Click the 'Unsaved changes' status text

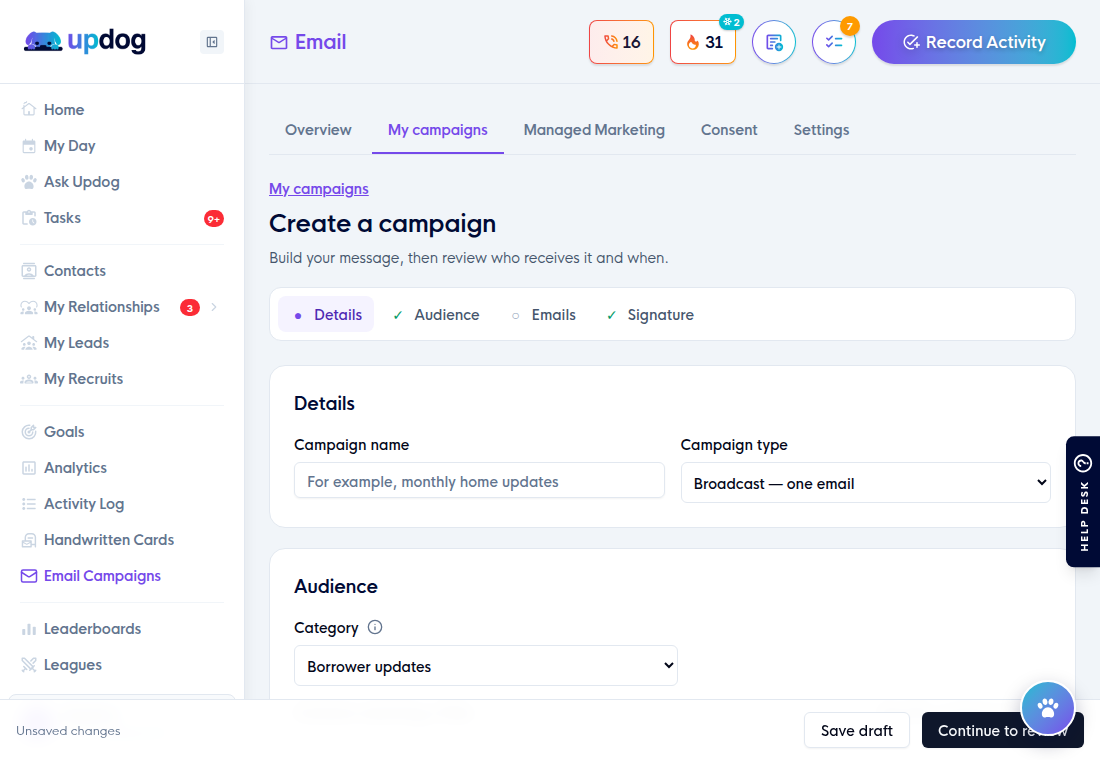click(x=68, y=731)
